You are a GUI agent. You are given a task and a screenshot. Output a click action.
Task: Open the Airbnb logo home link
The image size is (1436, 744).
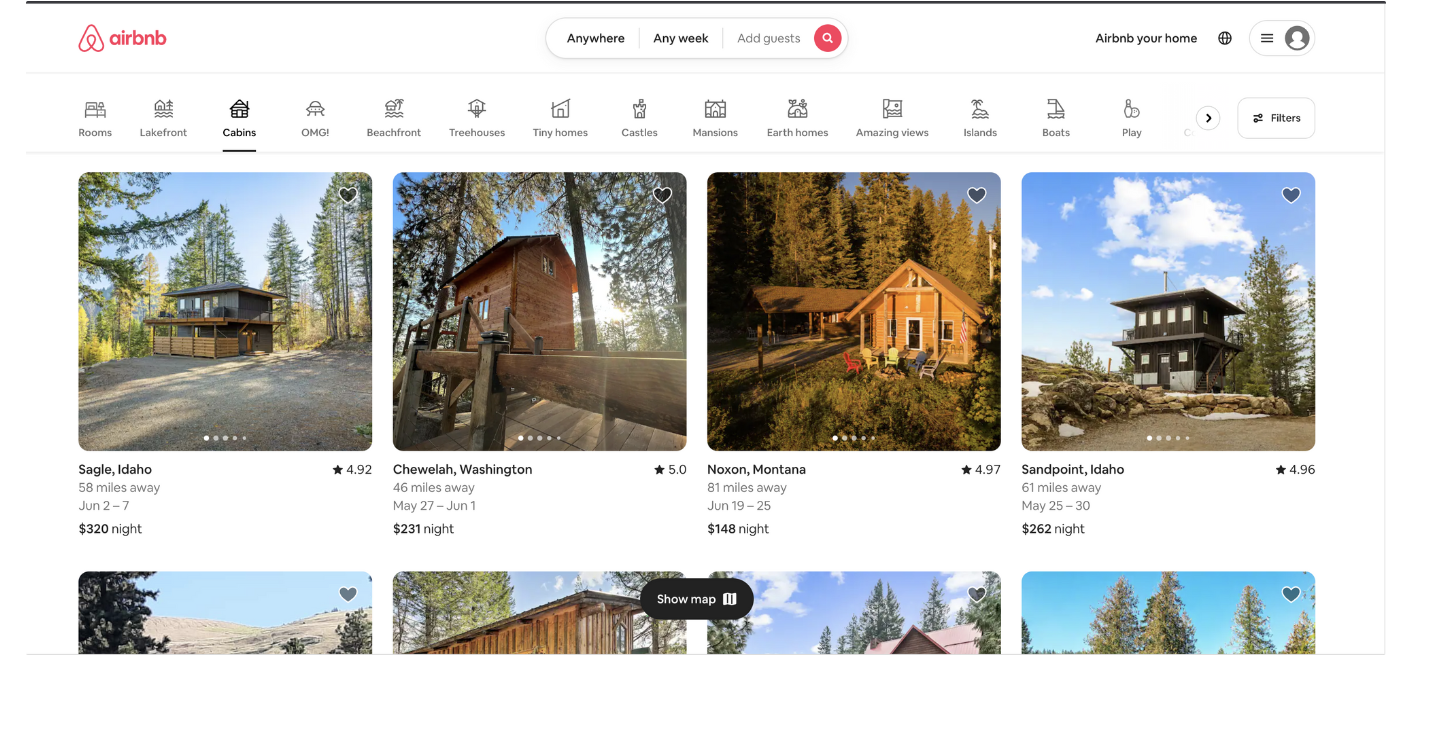coord(122,38)
